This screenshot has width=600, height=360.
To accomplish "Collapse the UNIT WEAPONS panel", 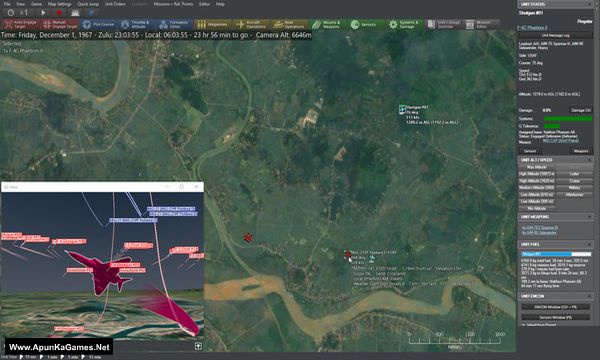I will coord(589,217).
